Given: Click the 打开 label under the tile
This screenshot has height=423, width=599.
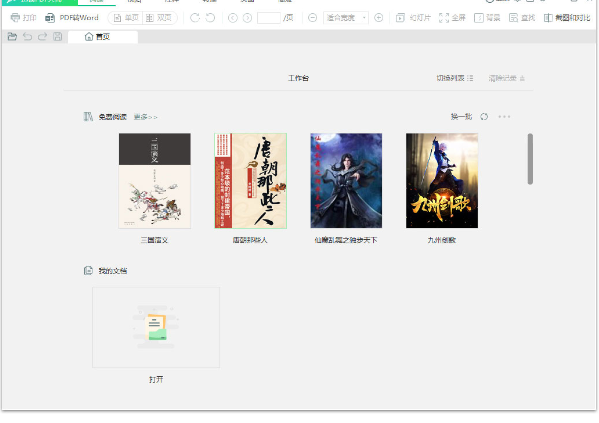Looking at the screenshot, I should 156,379.
